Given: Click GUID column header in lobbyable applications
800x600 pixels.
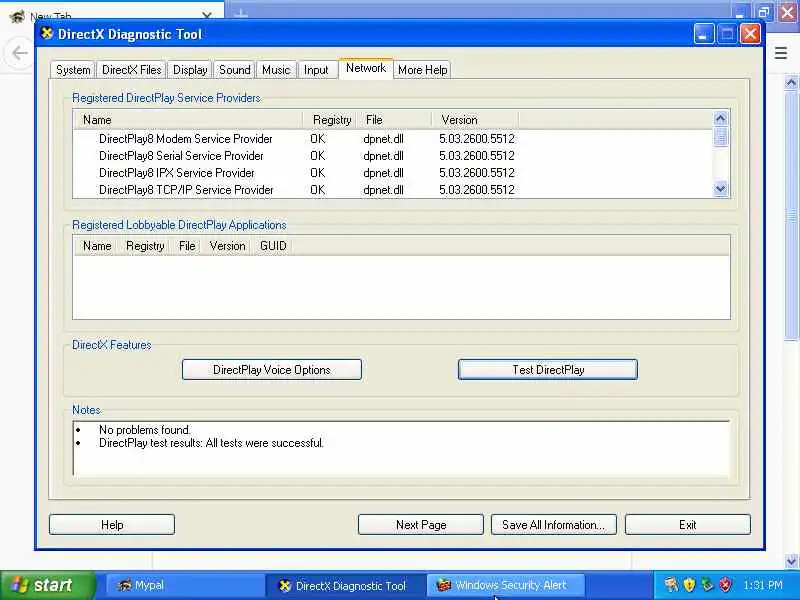Looking at the screenshot, I should (273, 246).
